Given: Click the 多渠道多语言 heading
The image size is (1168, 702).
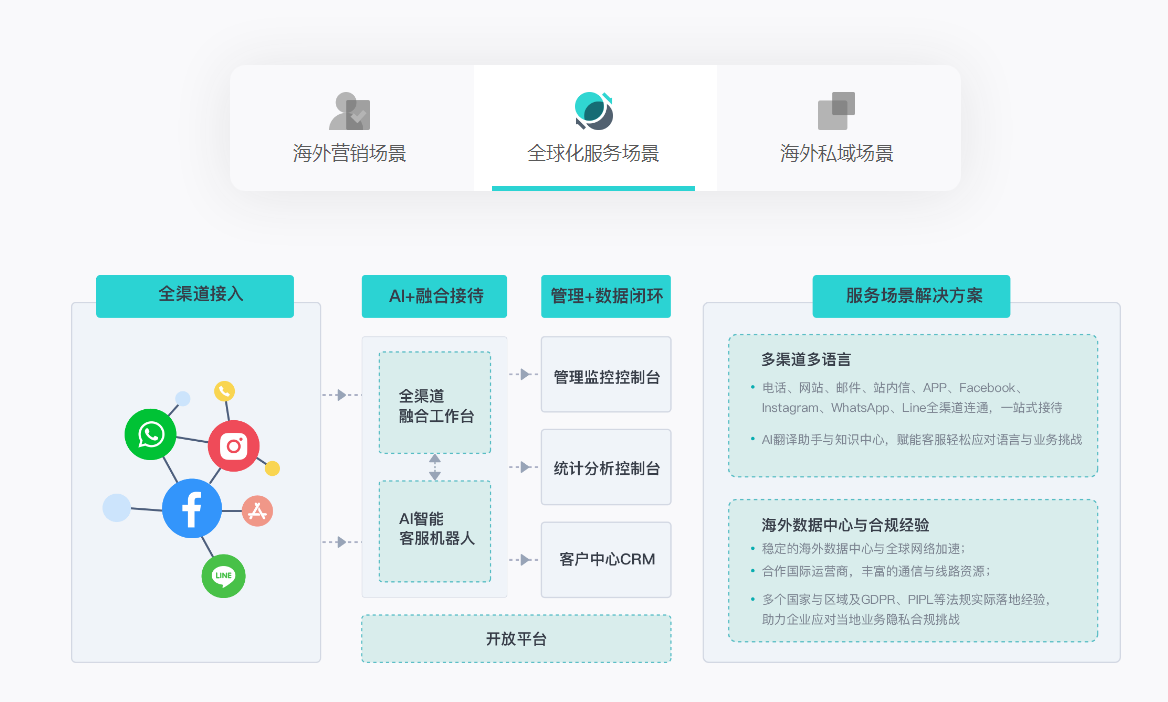Looking at the screenshot, I should coord(806,359).
